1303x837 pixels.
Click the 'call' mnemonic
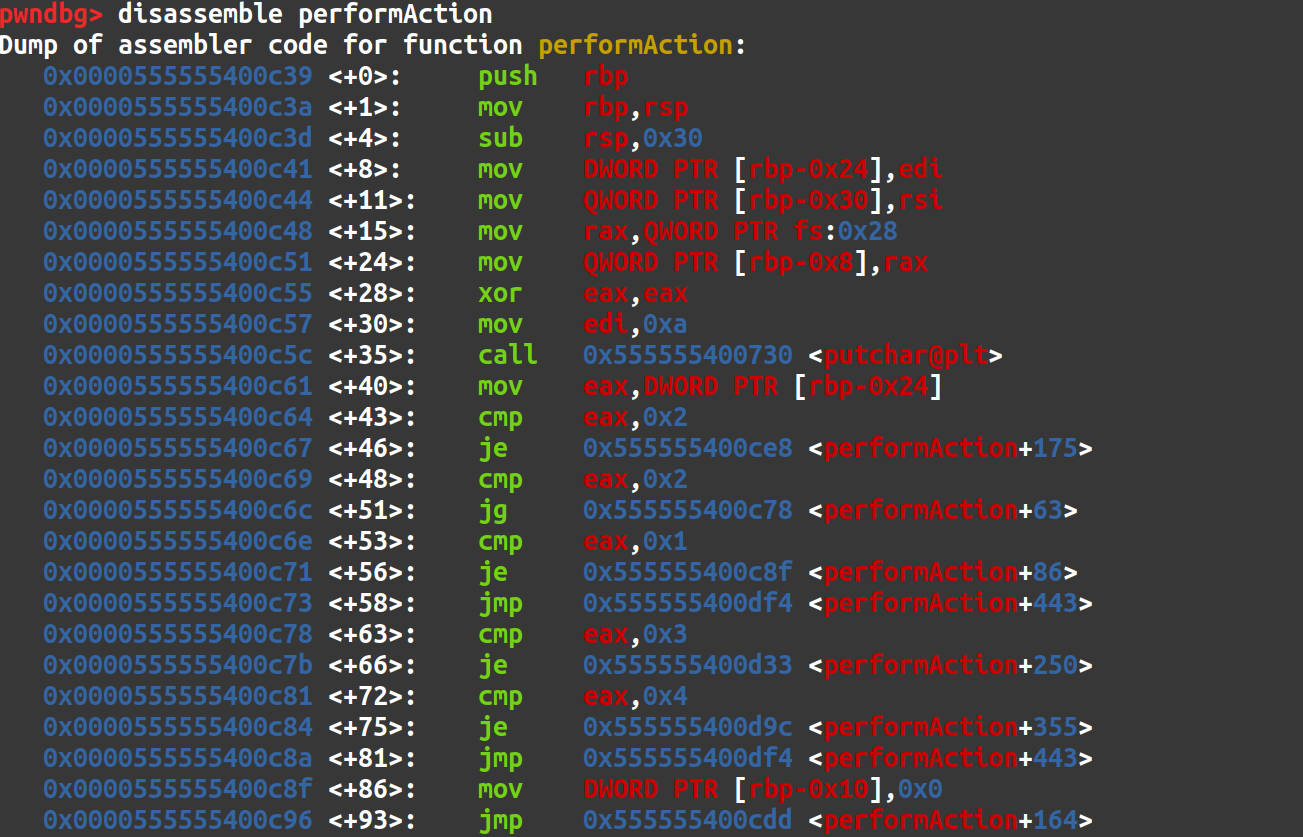pyautogui.click(x=507, y=355)
